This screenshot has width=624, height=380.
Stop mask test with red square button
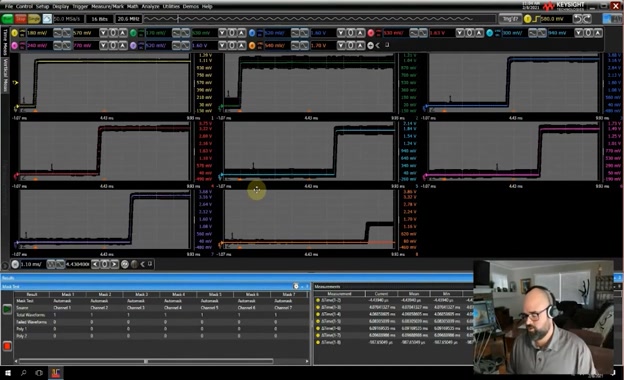coord(7,346)
